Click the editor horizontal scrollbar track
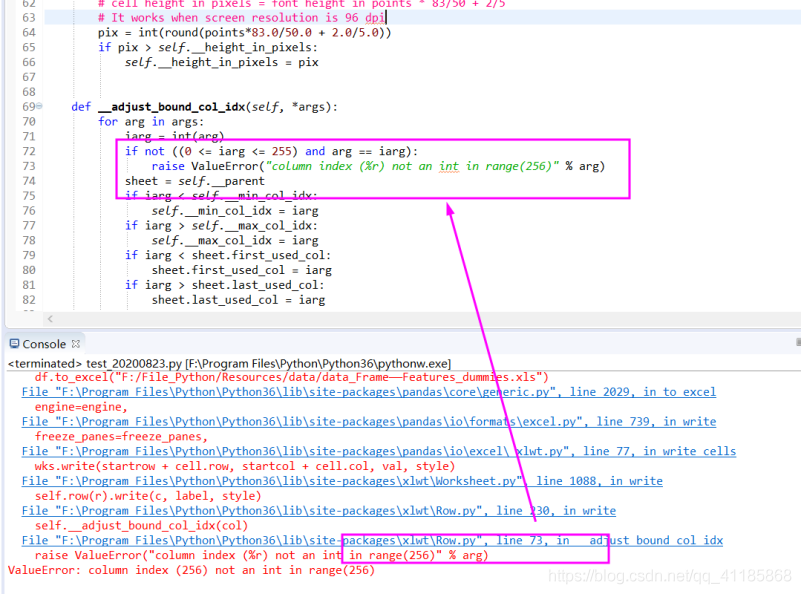 [x=400, y=318]
